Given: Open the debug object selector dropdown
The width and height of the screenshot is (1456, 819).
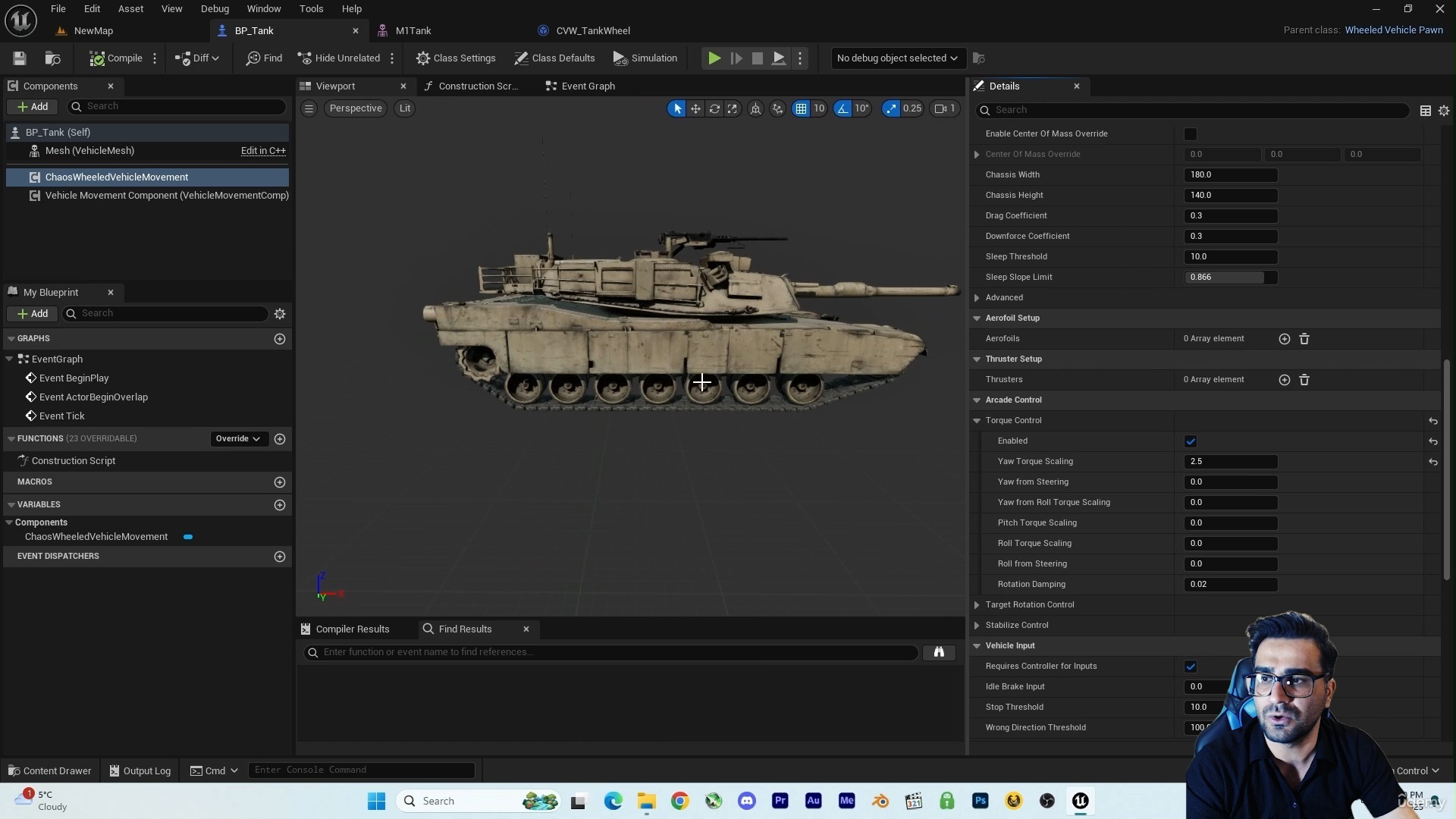Looking at the screenshot, I should [897, 58].
